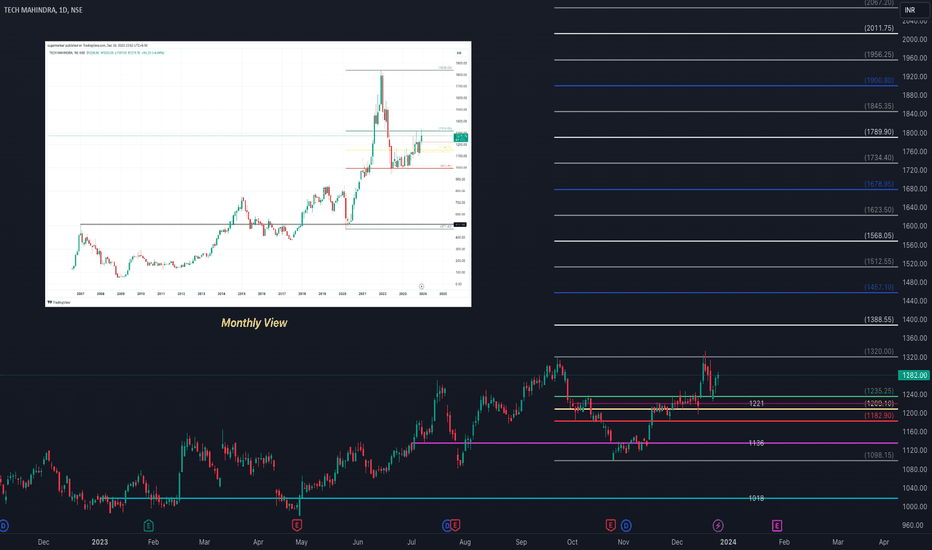The width and height of the screenshot is (932, 550).
Task: Open the red earnings E marker near May
Action: (x=297, y=525)
